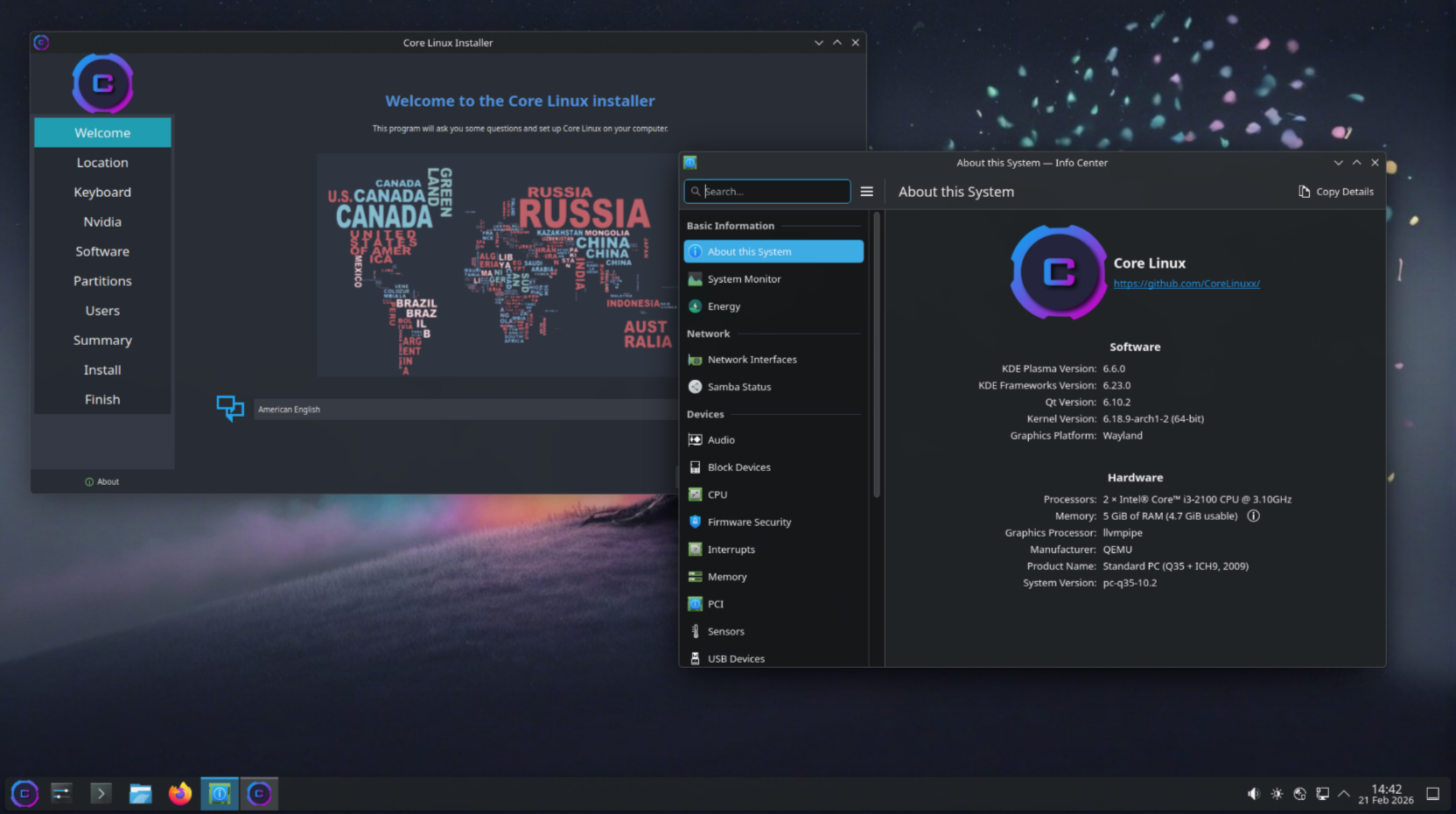Screen dimensions: 1456x814
Task: Open the volume control in tray
Action: 1253,794
